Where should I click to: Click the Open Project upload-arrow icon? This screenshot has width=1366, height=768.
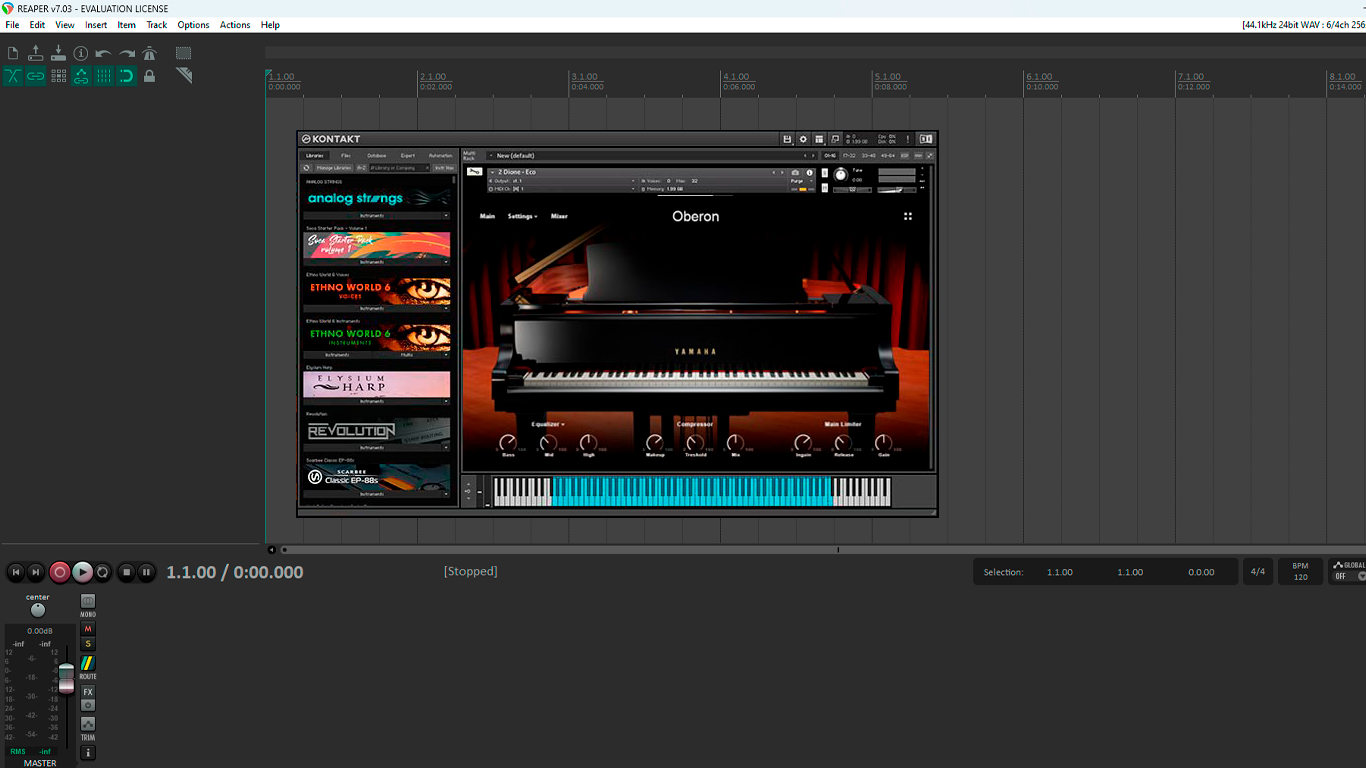pyautogui.click(x=36, y=53)
